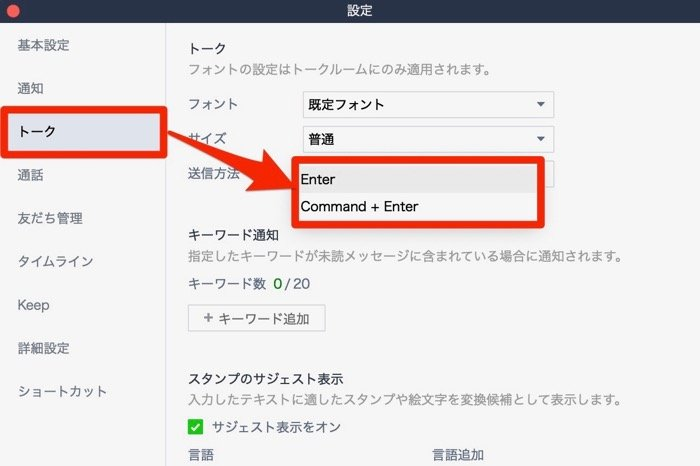Click the キーワード数 0/20 counter text

(249, 283)
